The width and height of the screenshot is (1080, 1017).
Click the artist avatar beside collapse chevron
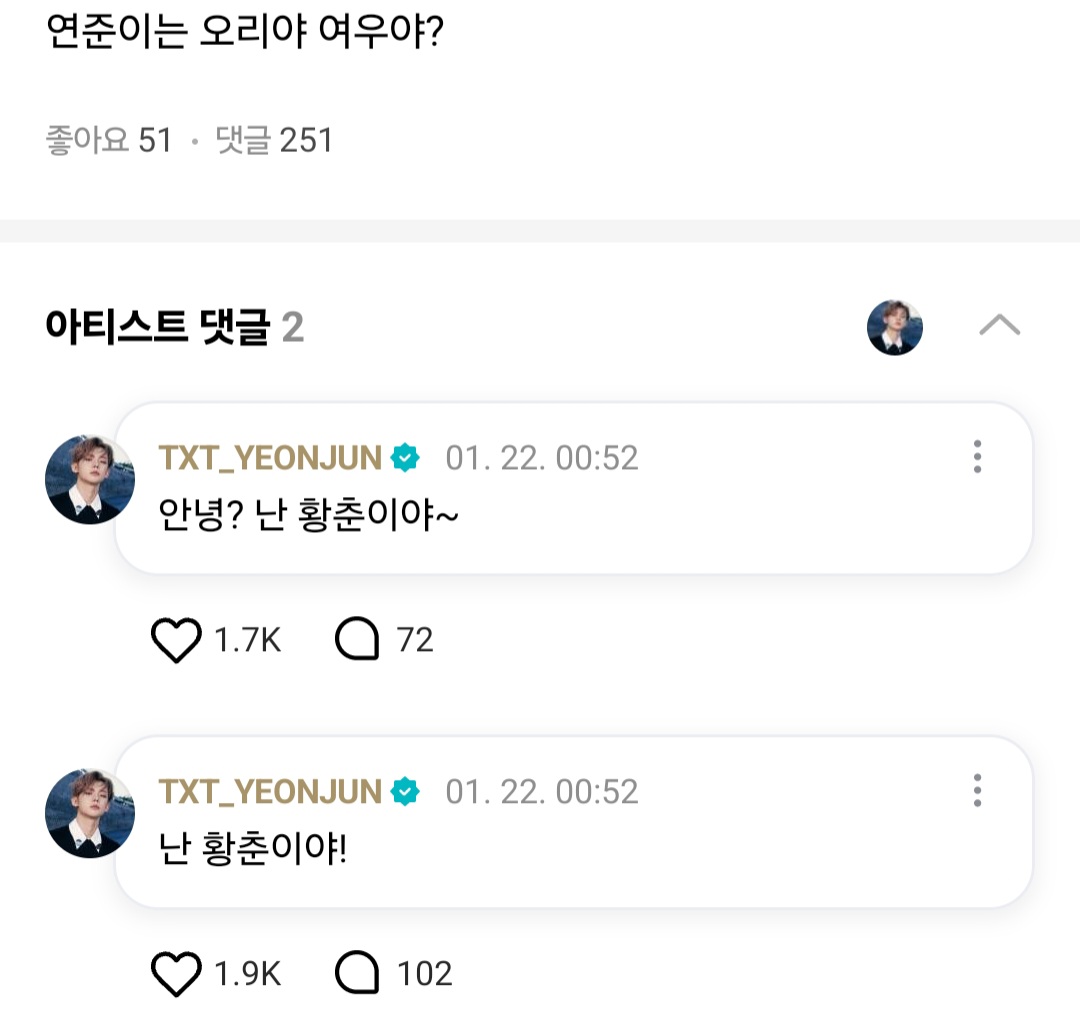895,327
